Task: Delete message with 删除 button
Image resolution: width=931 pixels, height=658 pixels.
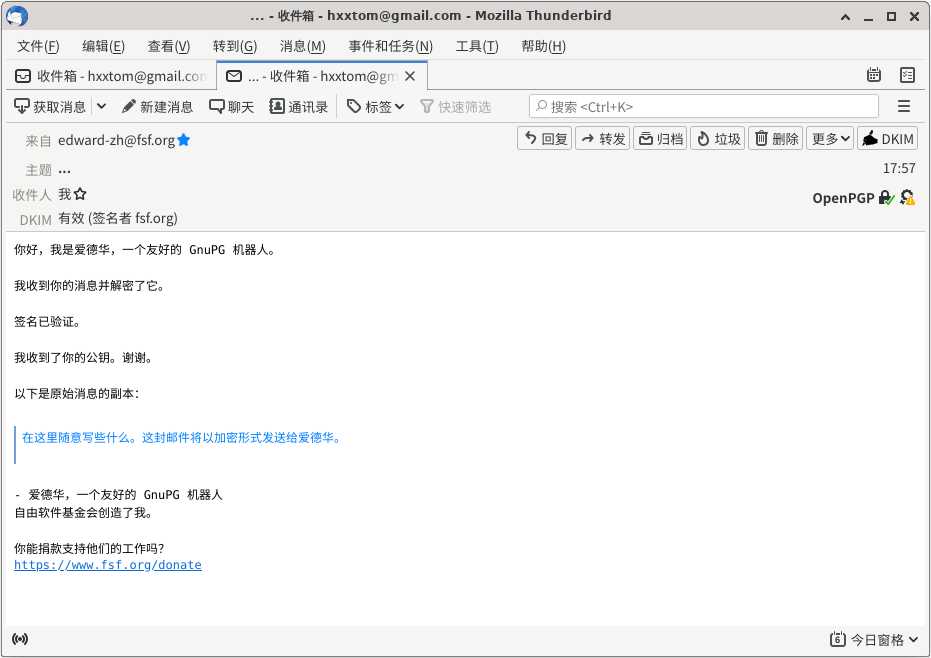Action: (x=775, y=139)
